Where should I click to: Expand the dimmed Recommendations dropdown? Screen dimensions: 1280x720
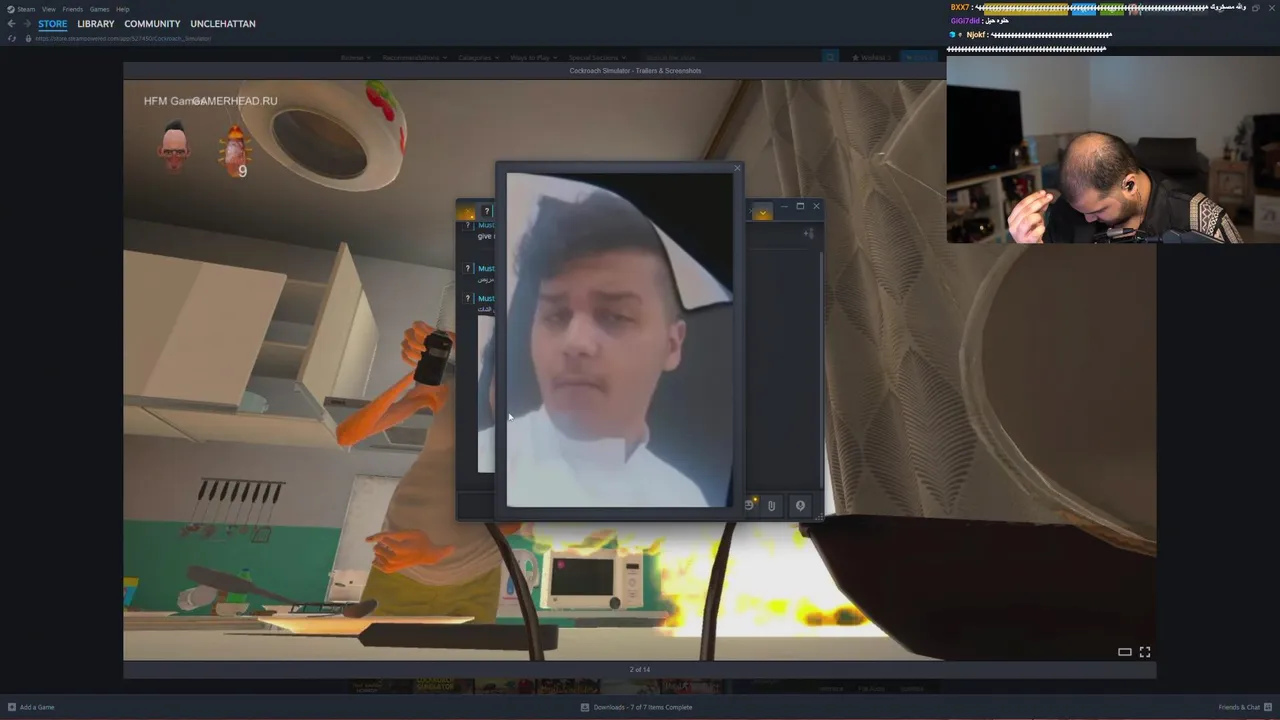click(413, 58)
